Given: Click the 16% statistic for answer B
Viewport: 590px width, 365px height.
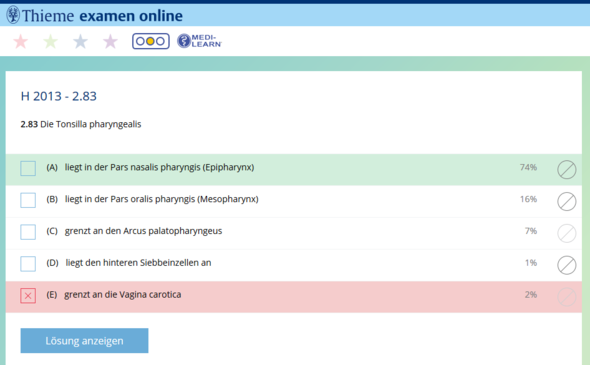Looking at the screenshot, I should (528, 199).
